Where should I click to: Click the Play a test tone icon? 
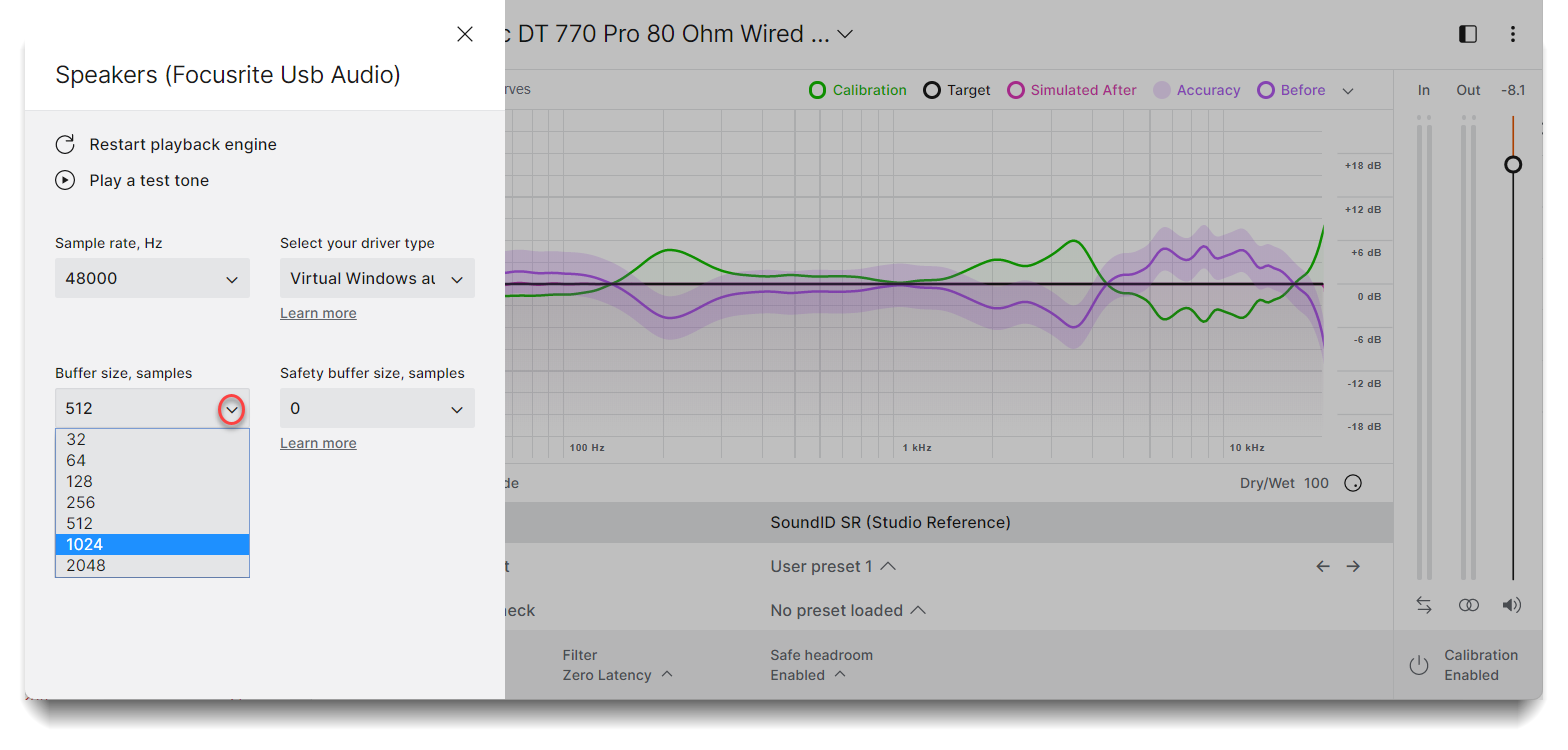coord(65,180)
